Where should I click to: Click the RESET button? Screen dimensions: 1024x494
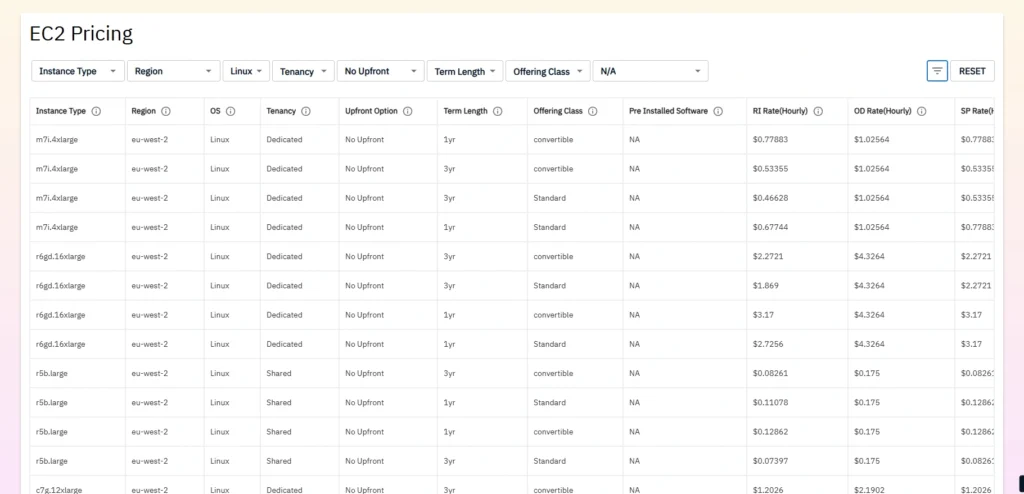tap(972, 71)
